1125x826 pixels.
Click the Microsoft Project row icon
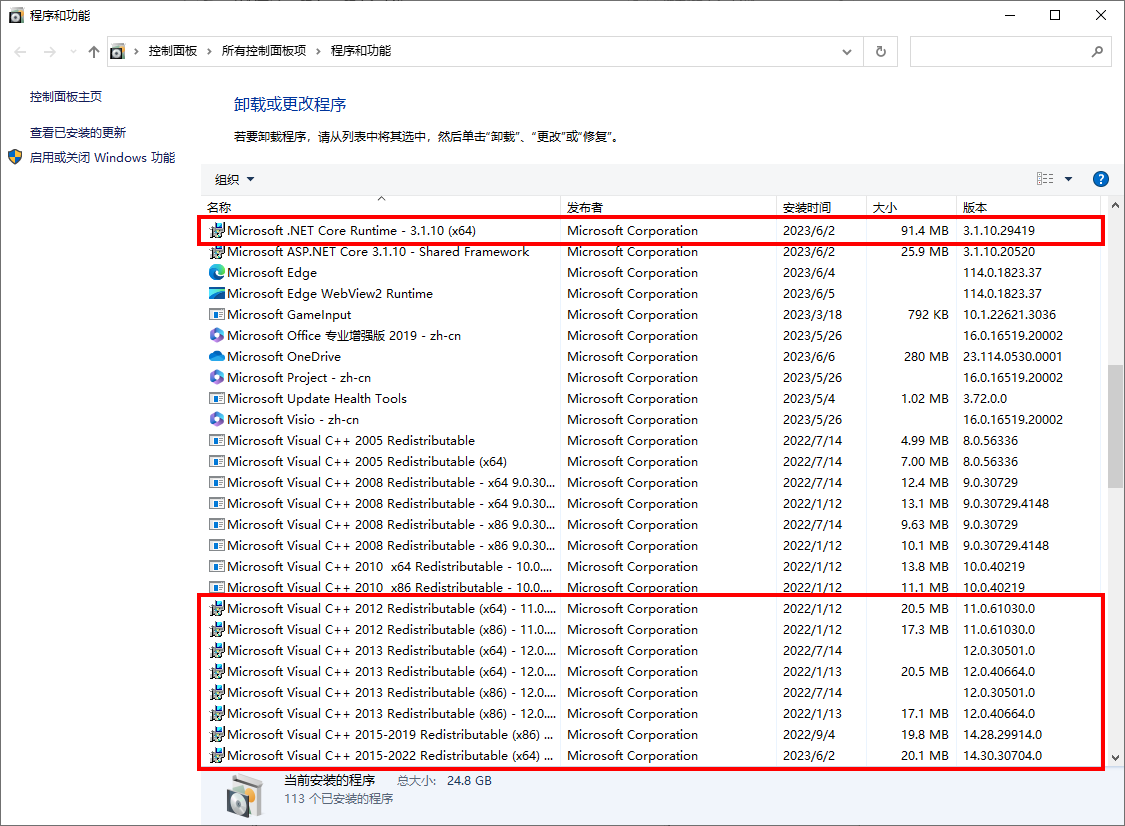pyautogui.click(x=217, y=377)
